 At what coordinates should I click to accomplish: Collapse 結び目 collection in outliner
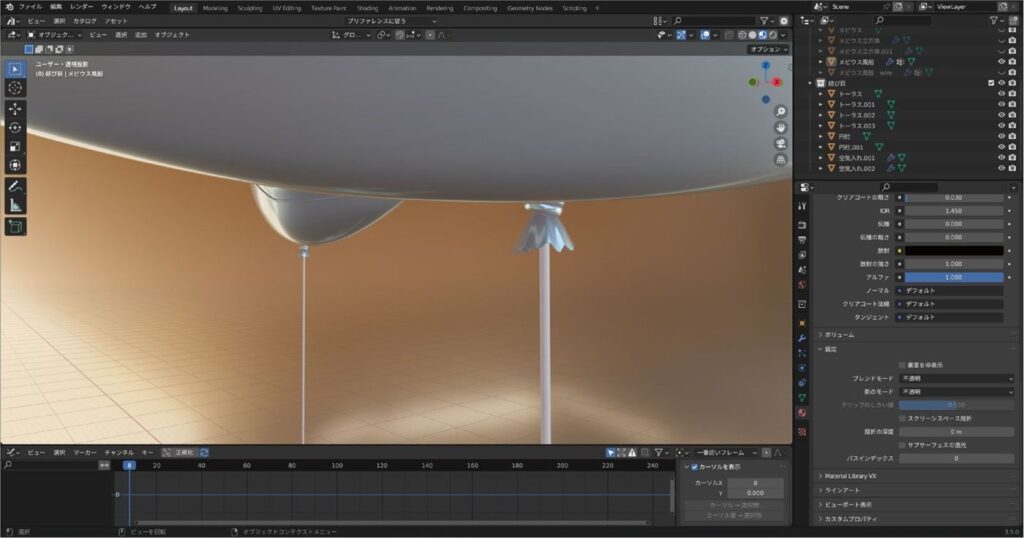[x=810, y=84]
